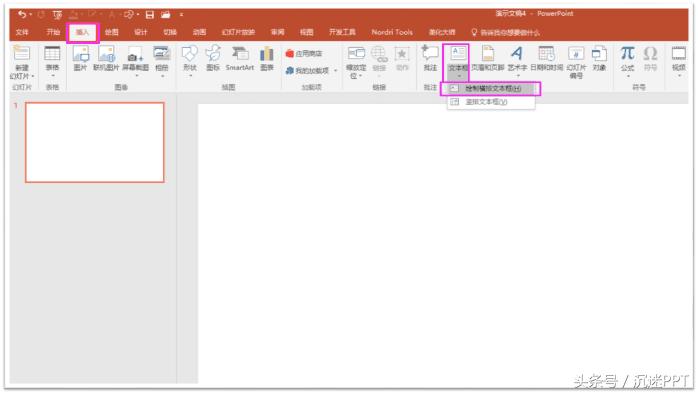Image resolution: width=698 pixels, height=394 pixels.
Task: Expand the Equation dropdown arrow
Action: click(x=628, y=76)
